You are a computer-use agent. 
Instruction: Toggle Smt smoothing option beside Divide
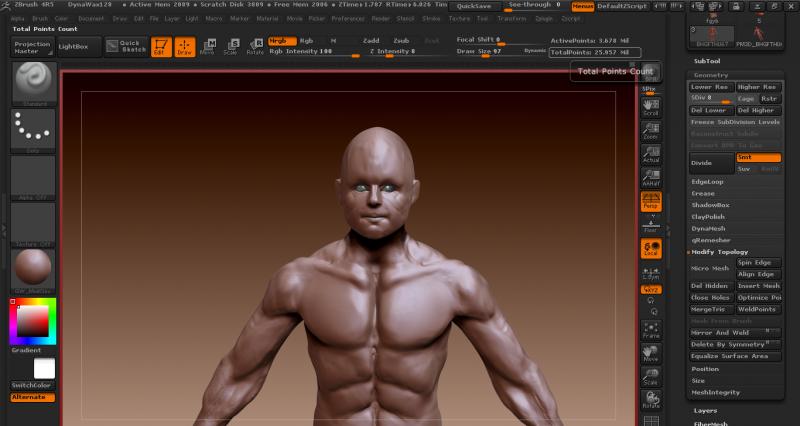pyautogui.click(x=758, y=158)
